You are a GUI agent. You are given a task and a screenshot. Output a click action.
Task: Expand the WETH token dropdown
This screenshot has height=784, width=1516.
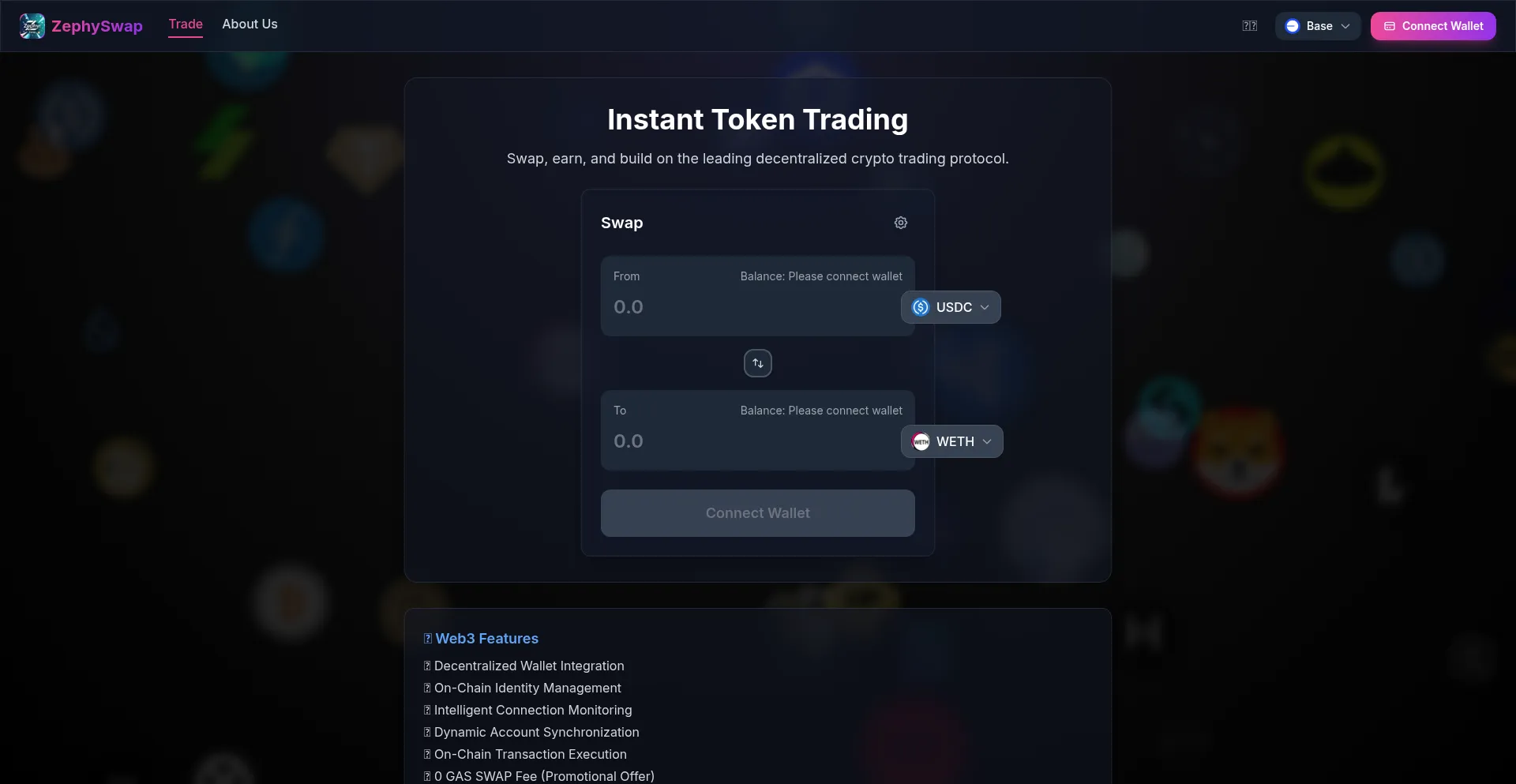point(952,441)
